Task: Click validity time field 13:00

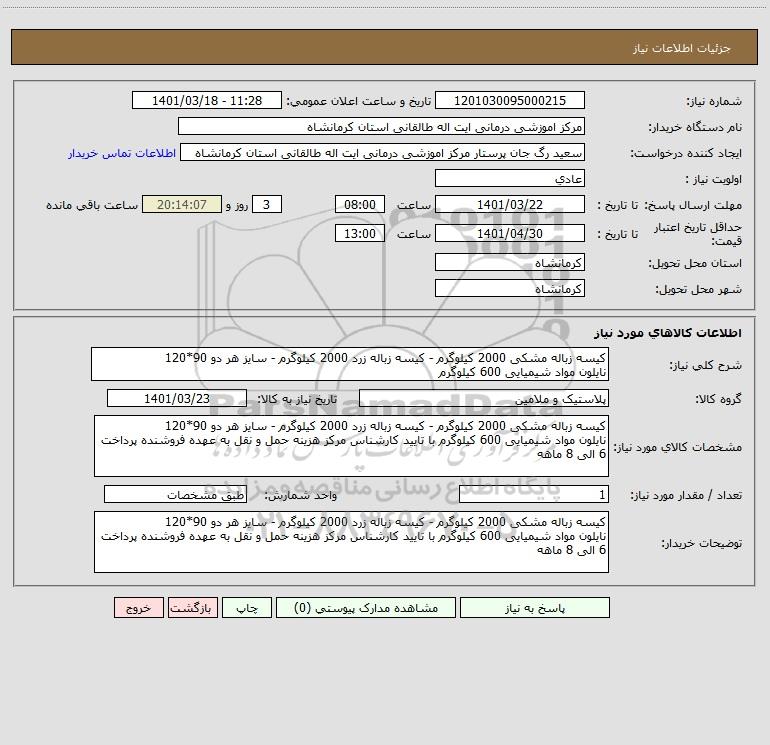Action: [359, 234]
